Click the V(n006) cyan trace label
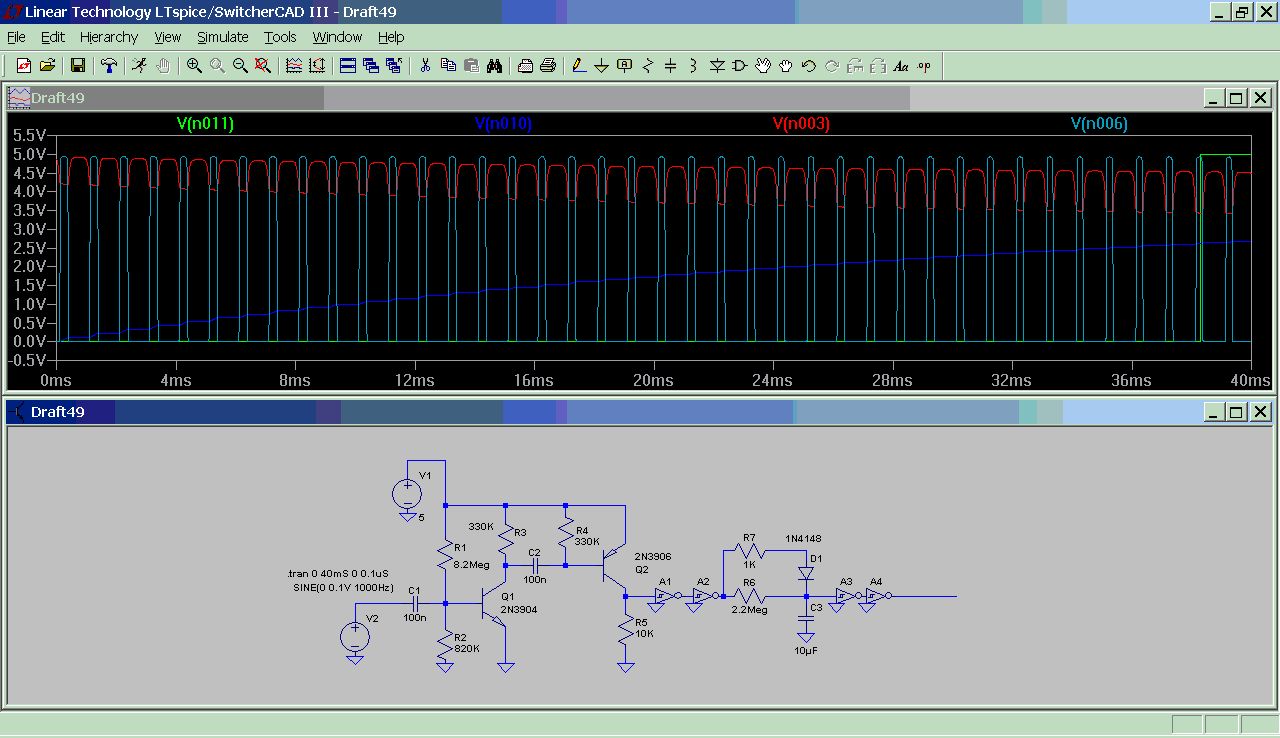The width and height of the screenshot is (1280, 738). point(1099,124)
